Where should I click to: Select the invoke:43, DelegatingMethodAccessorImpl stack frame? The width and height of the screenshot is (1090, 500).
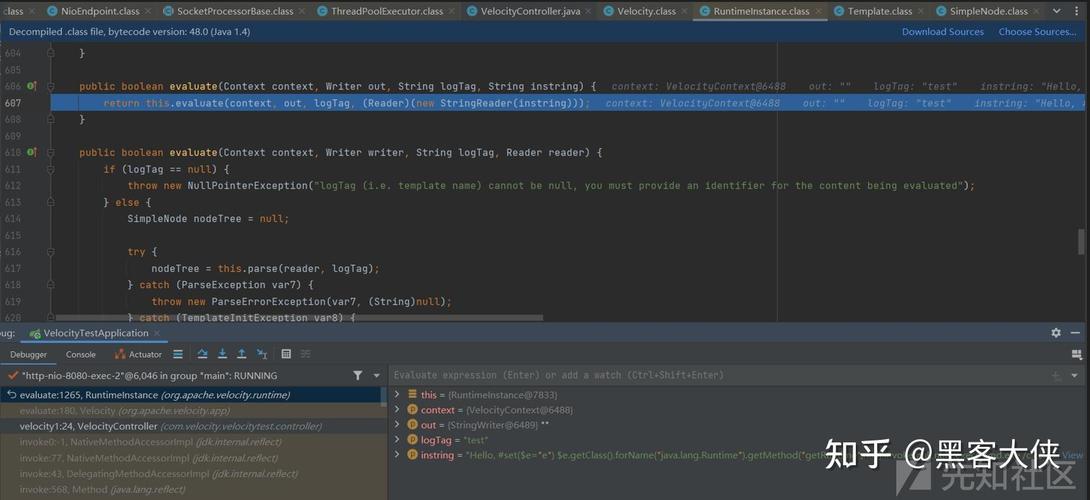pos(190,474)
